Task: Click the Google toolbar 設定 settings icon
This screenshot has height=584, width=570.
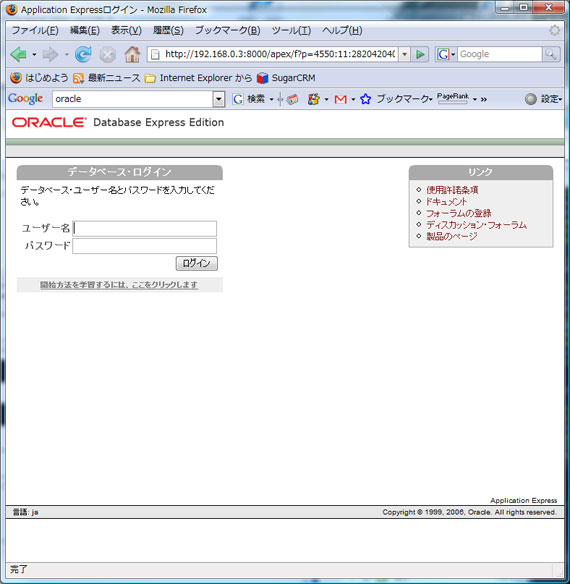Action: (531, 99)
